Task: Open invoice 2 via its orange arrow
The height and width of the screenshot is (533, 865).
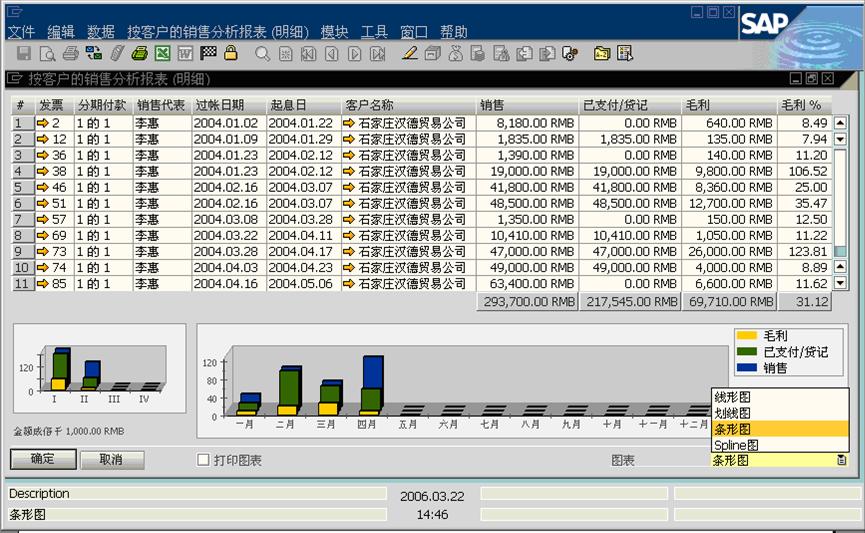Action: 42,123
